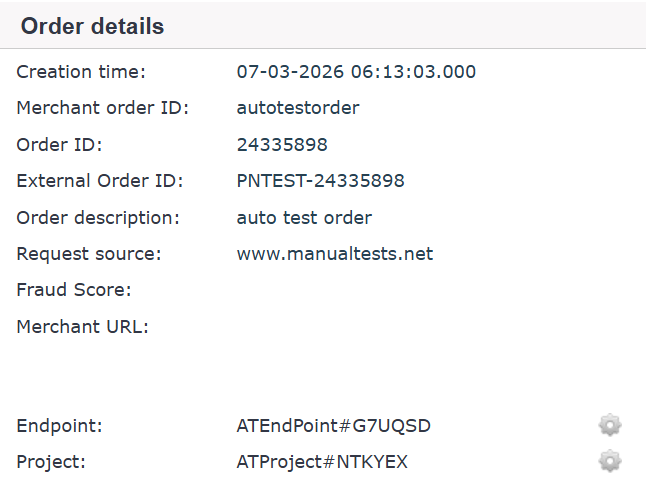Select the creation time value 07-03-2026 06:13:03.000
646x496 pixels.
(x=356, y=72)
